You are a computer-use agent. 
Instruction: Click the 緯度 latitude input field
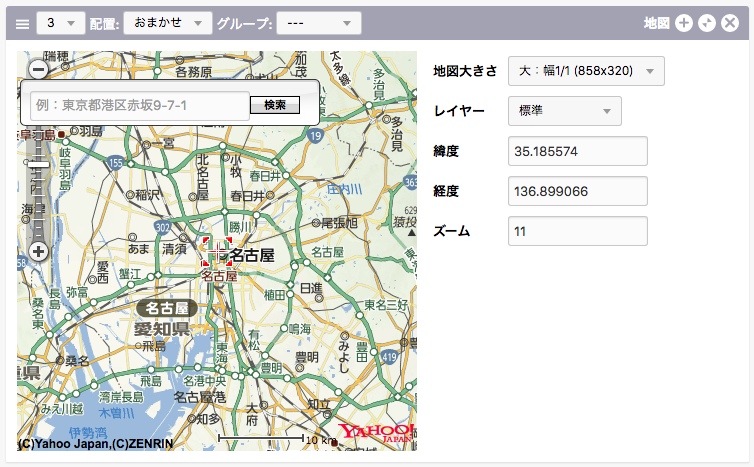pyautogui.click(x=578, y=151)
